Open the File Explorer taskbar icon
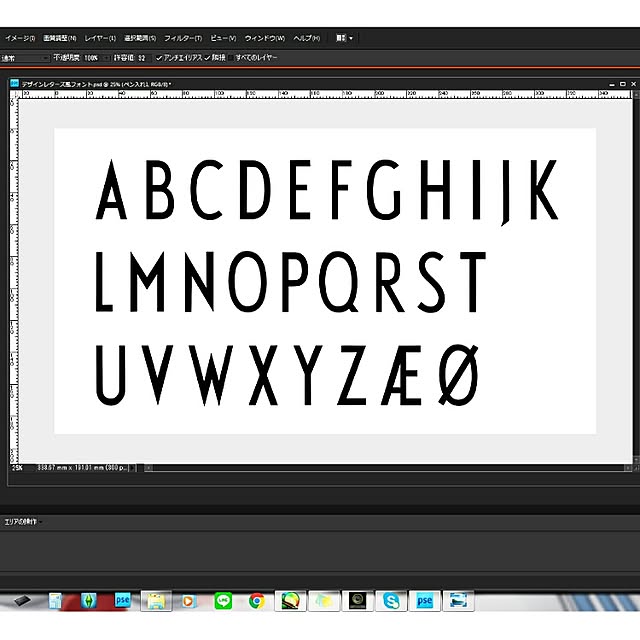The width and height of the screenshot is (640, 640). [156, 601]
